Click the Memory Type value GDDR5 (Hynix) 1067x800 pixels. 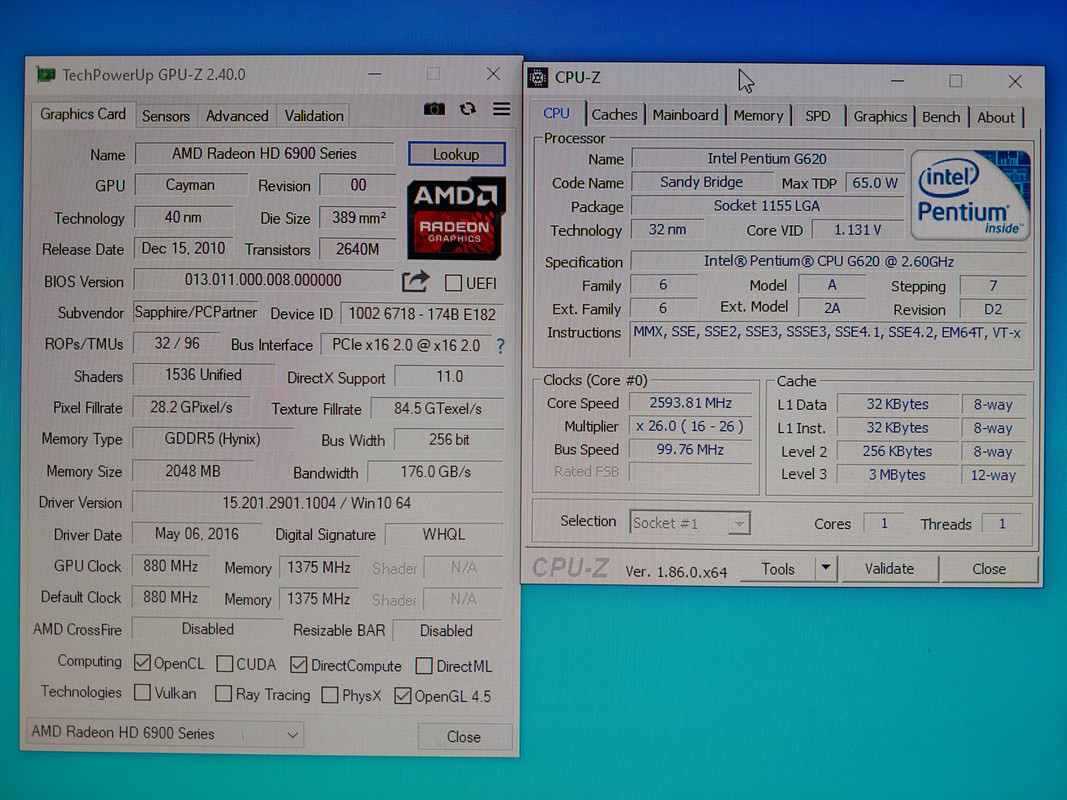click(x=212, y=439)
